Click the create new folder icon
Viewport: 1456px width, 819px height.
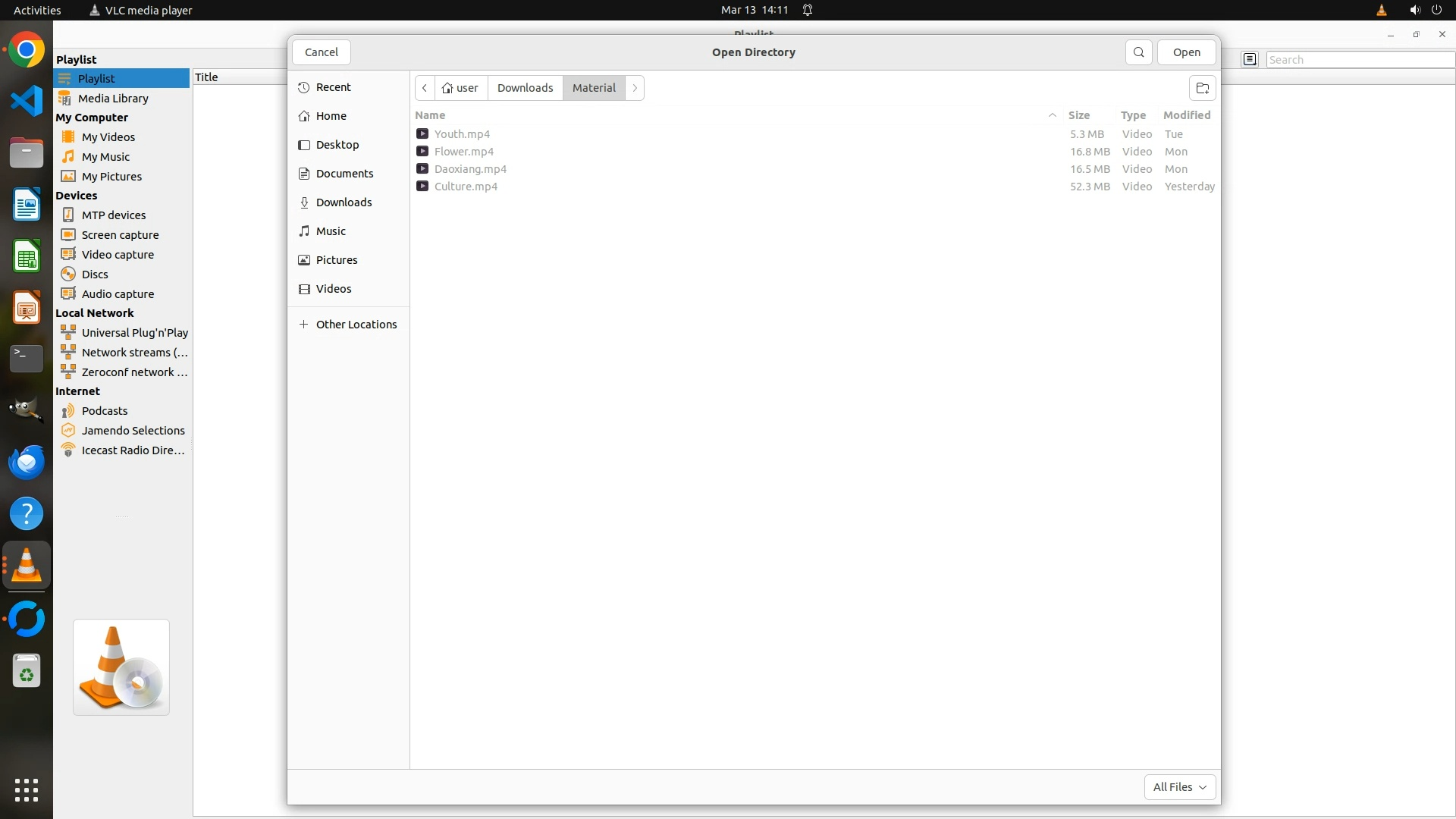[x=1202, y=88]
